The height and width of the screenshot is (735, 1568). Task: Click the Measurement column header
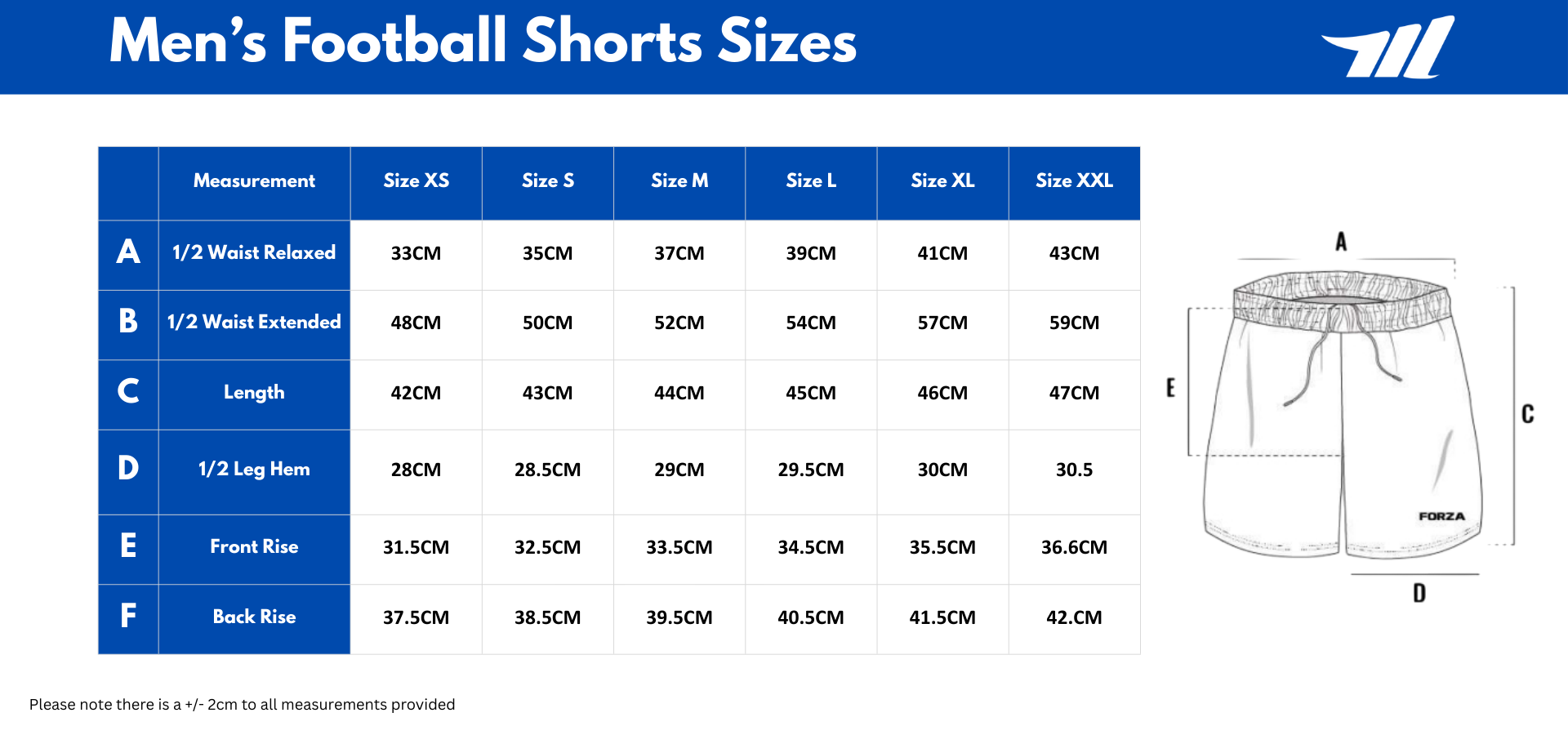pos(254,181)
